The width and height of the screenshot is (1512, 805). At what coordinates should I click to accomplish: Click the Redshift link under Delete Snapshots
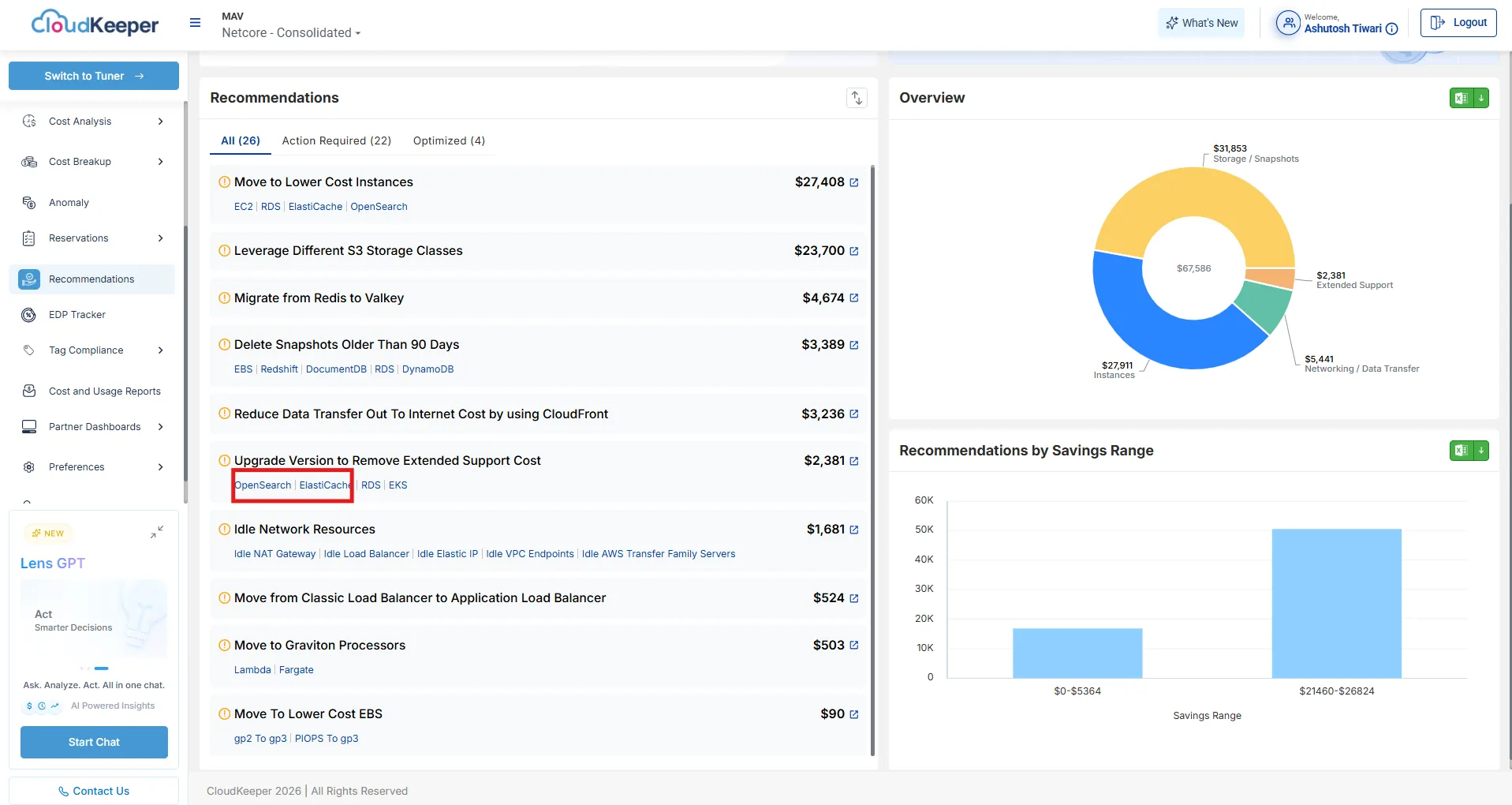pyautogui.click(x=279, y=369)
